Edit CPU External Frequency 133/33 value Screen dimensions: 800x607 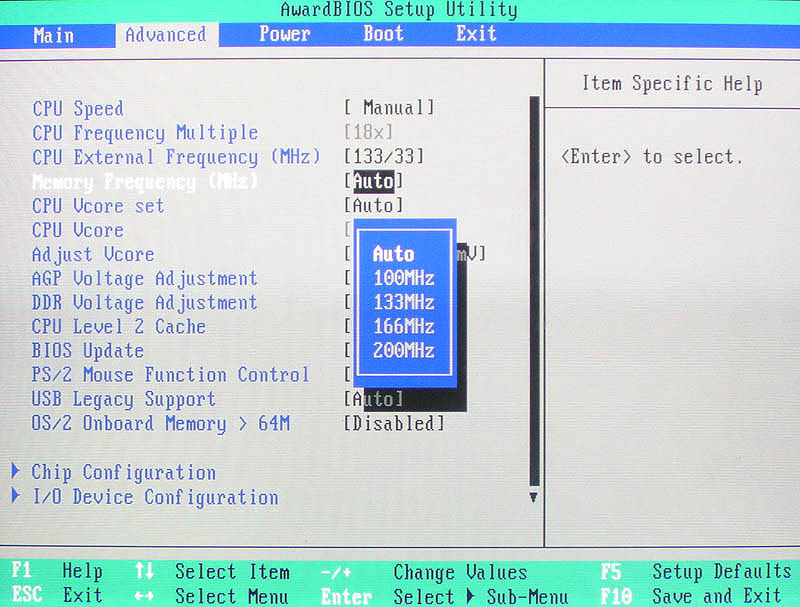tap(384, 157)
